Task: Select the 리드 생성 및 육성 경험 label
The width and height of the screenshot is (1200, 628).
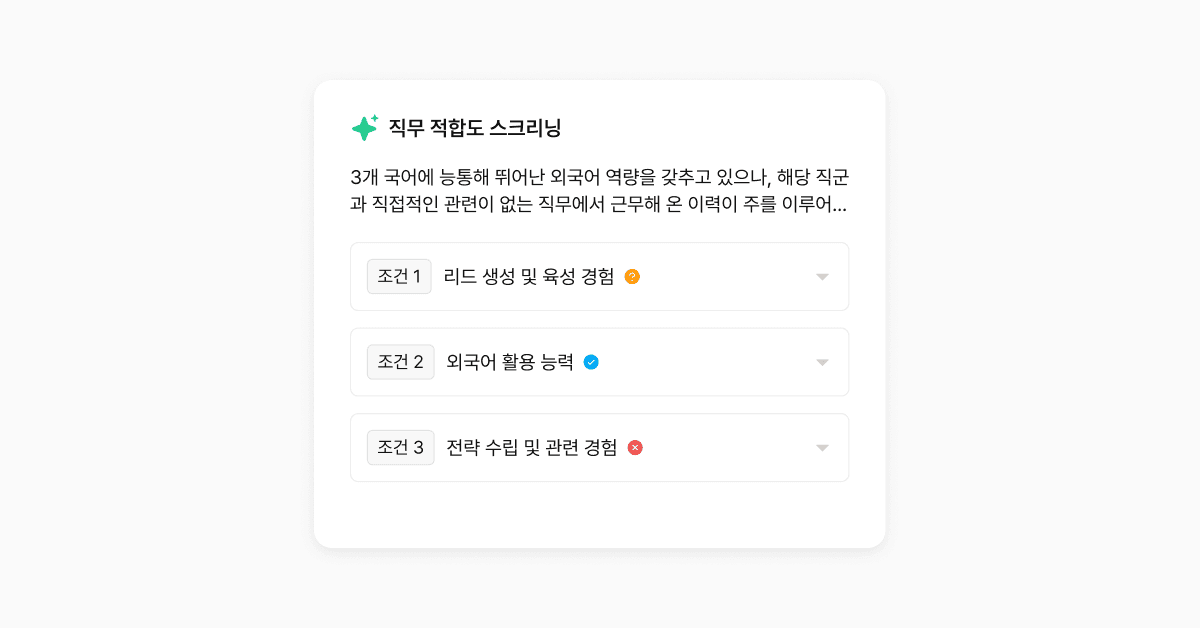Action: click(x=529, y=277)
